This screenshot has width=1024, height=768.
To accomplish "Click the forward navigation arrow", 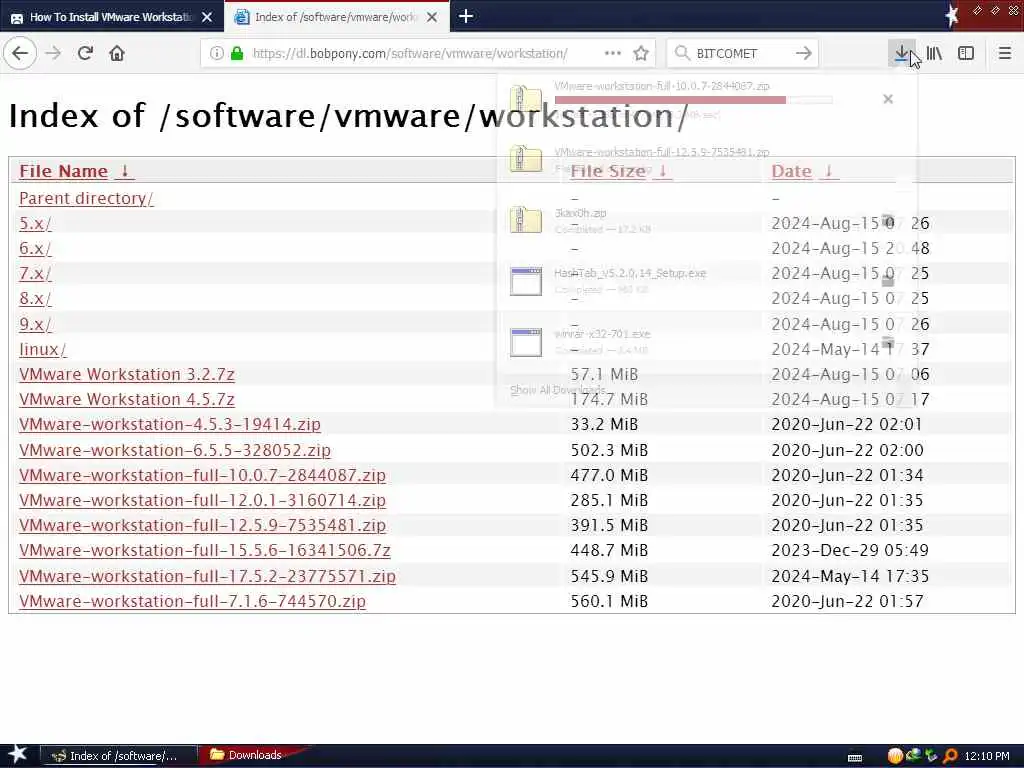I will click(x=54, y=53).
